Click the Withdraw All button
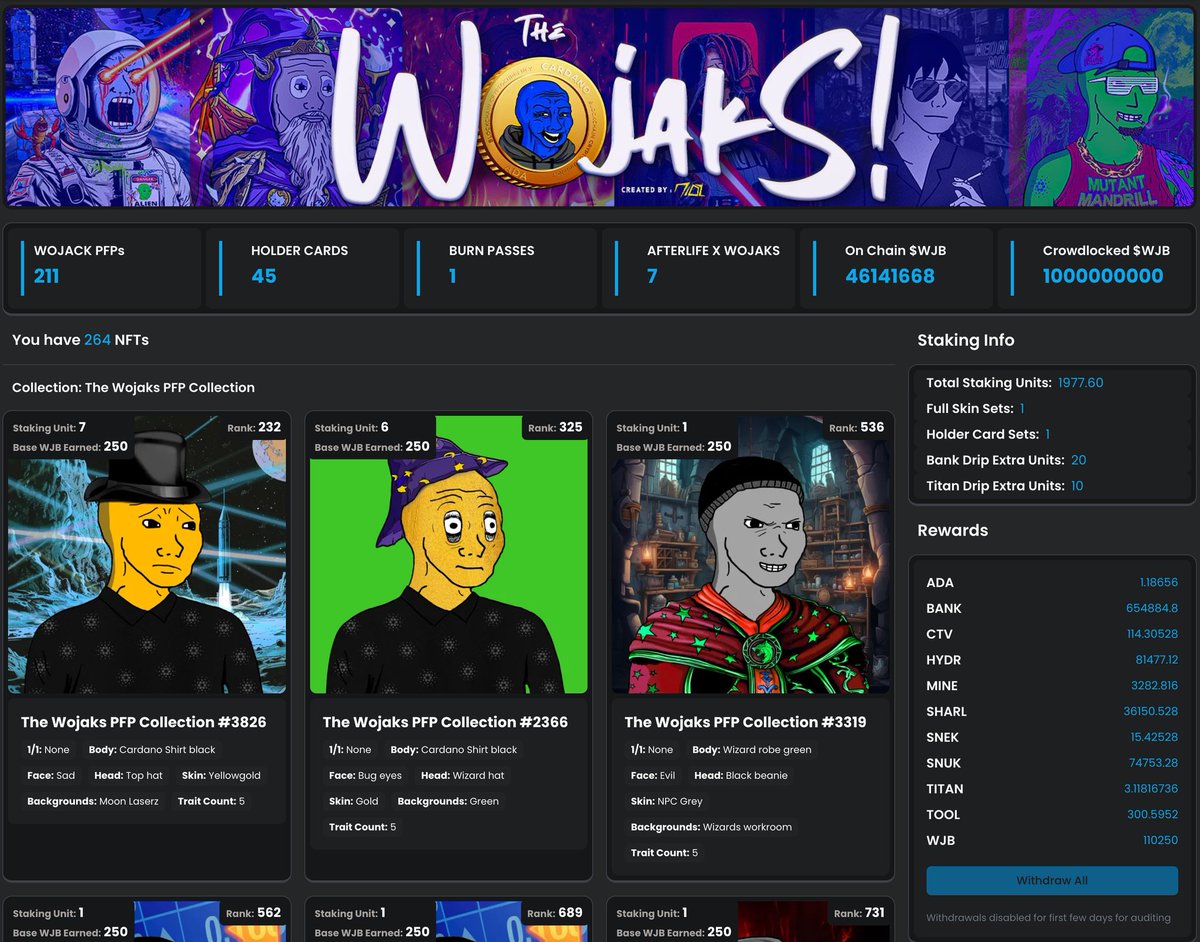1200x942 pixels. [1052, 881]
